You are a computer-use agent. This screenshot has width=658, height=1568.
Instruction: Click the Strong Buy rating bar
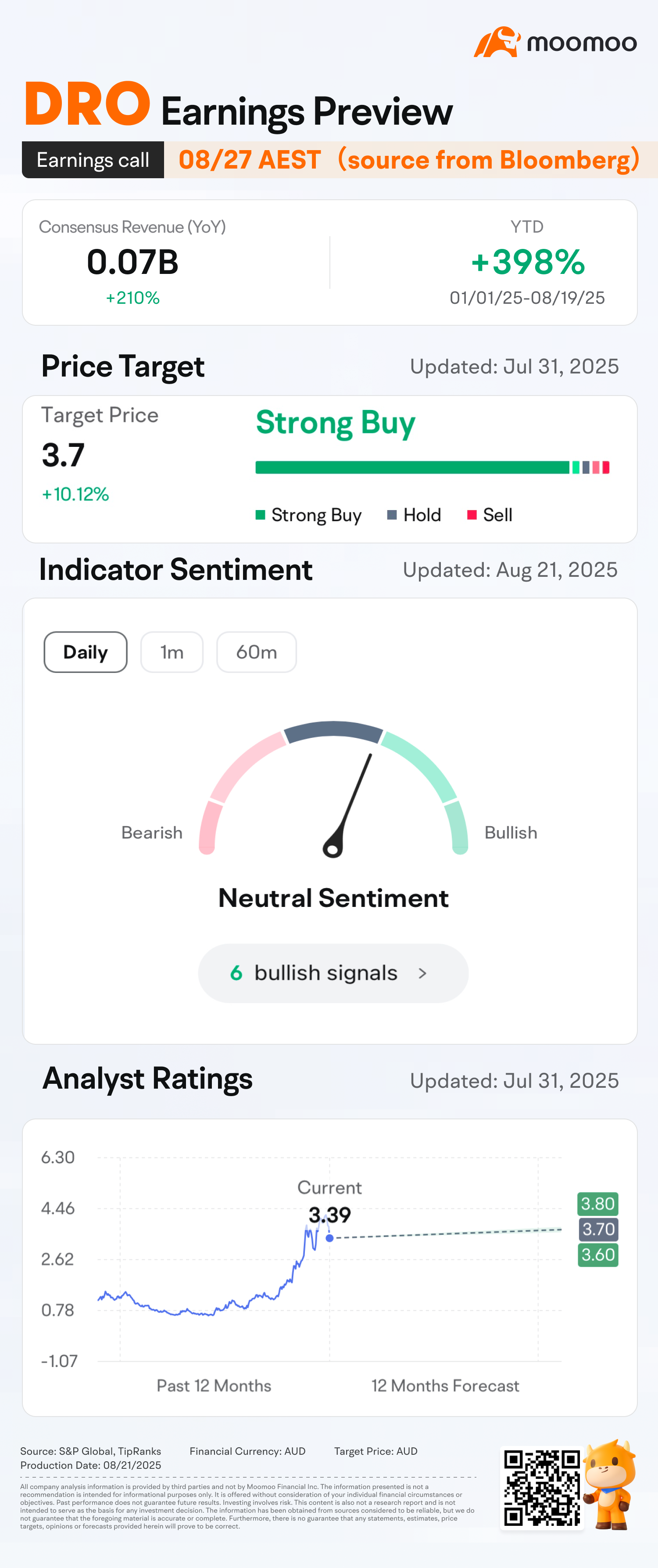click(x=412, y=468)
